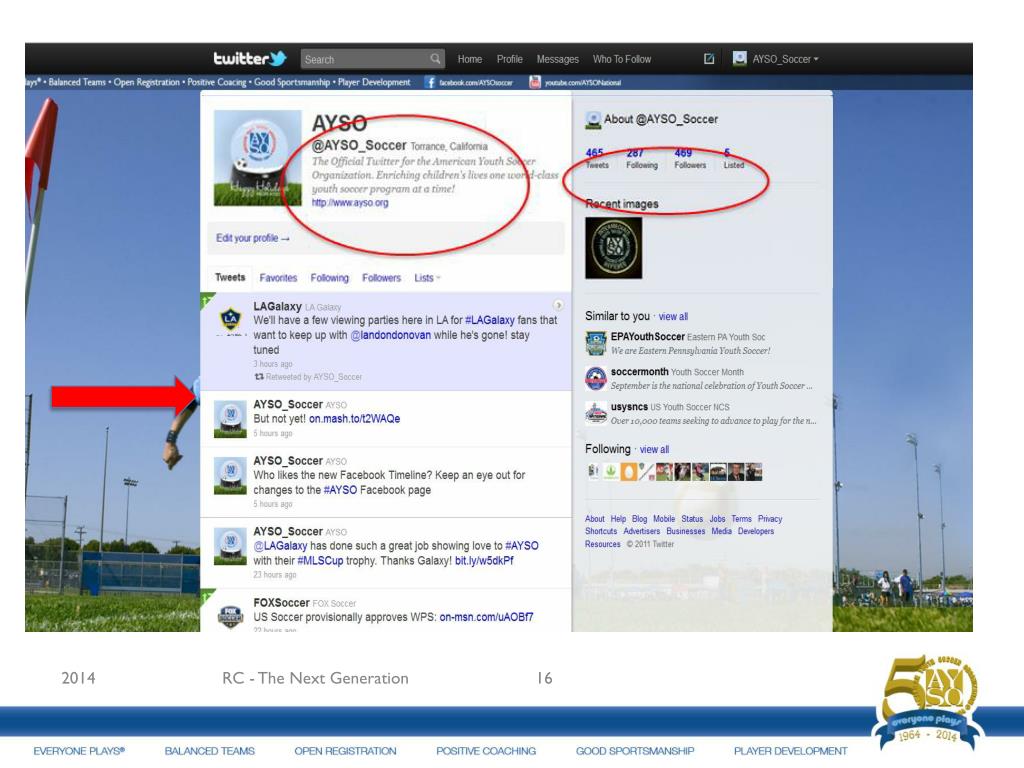Click the AYSO_Soccer account avatar in top bar
This screenshot has height=768, width=1024.
point(739,59)
